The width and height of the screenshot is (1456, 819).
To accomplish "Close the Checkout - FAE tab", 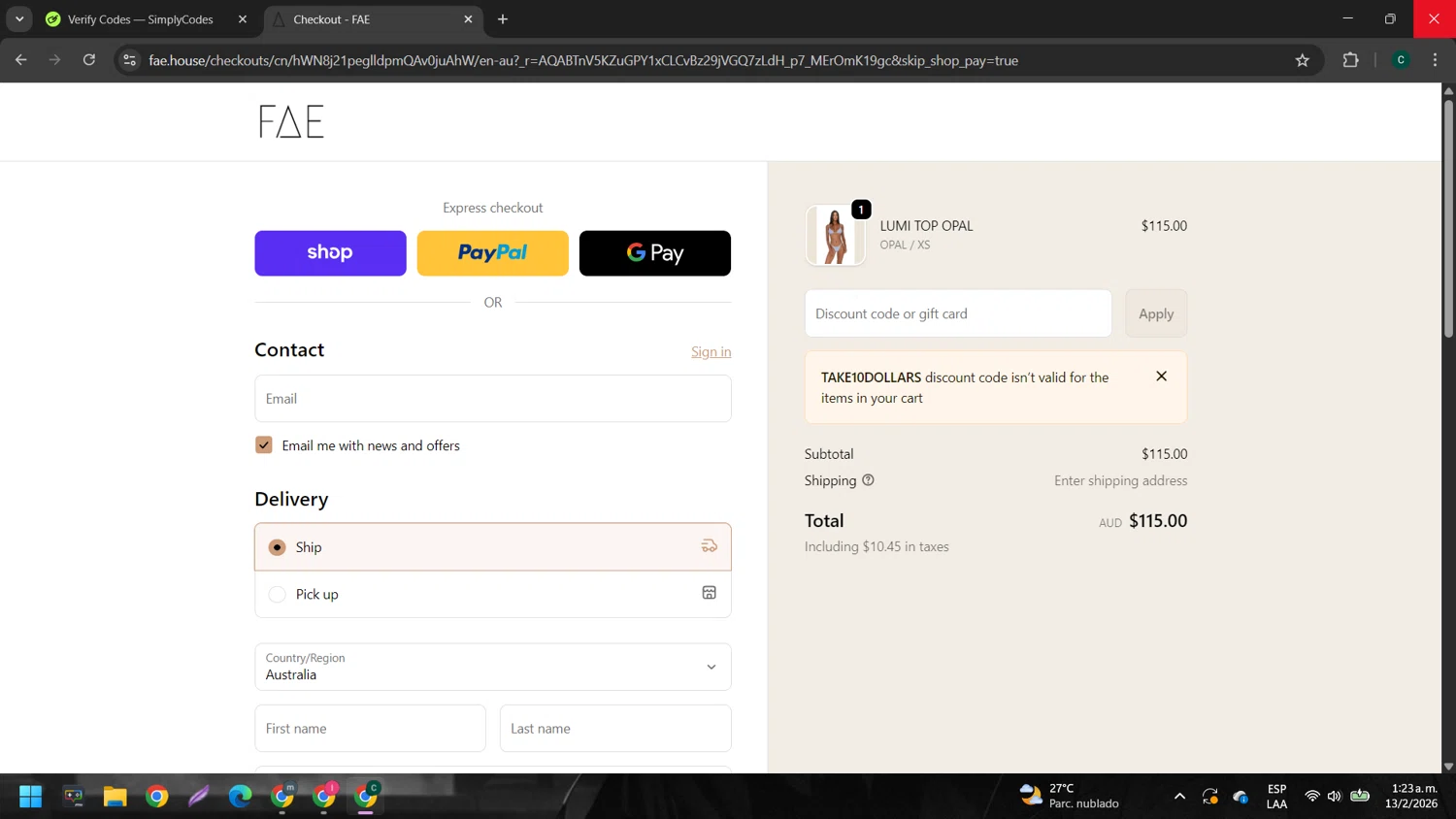I will [x=468, y=19].
